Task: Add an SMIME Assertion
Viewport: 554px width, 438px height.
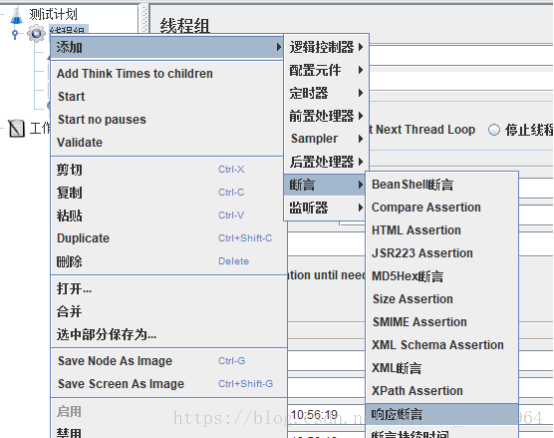Action: [442, 322]
